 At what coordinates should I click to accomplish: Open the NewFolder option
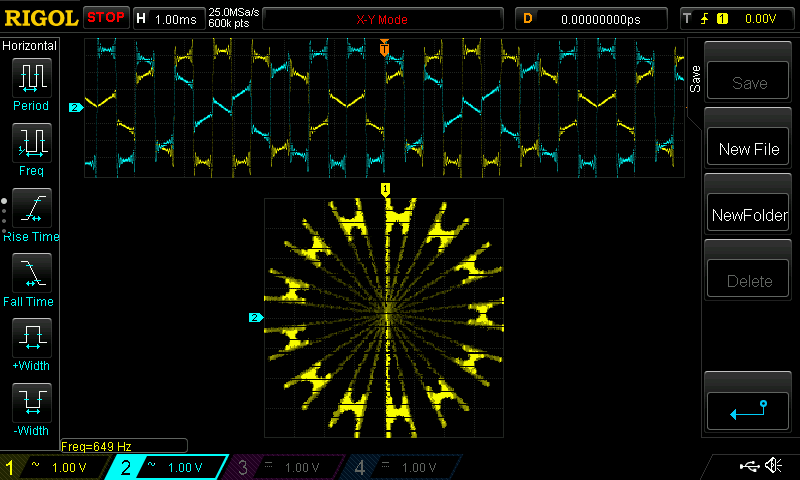coord(749,215)
